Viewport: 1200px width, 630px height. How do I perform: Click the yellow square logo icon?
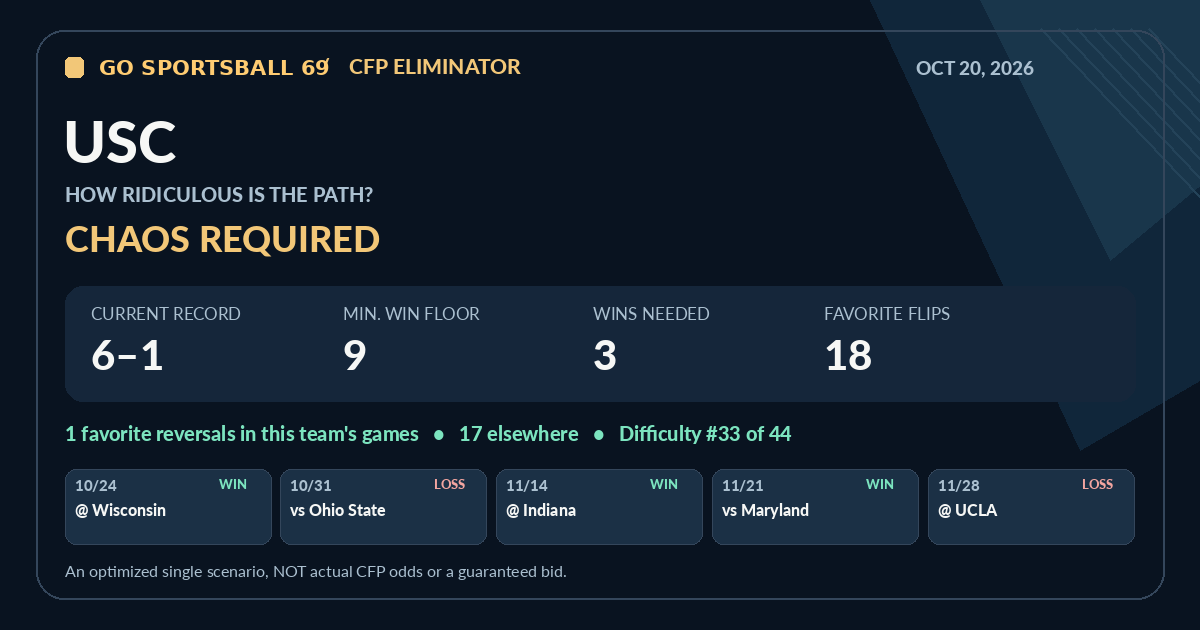[x=74, y=67]
